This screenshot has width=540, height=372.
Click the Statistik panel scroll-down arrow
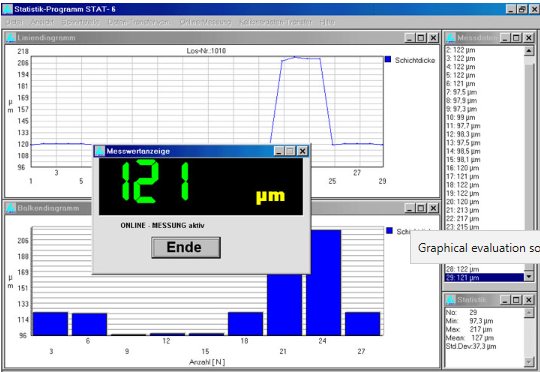point(529,361)
